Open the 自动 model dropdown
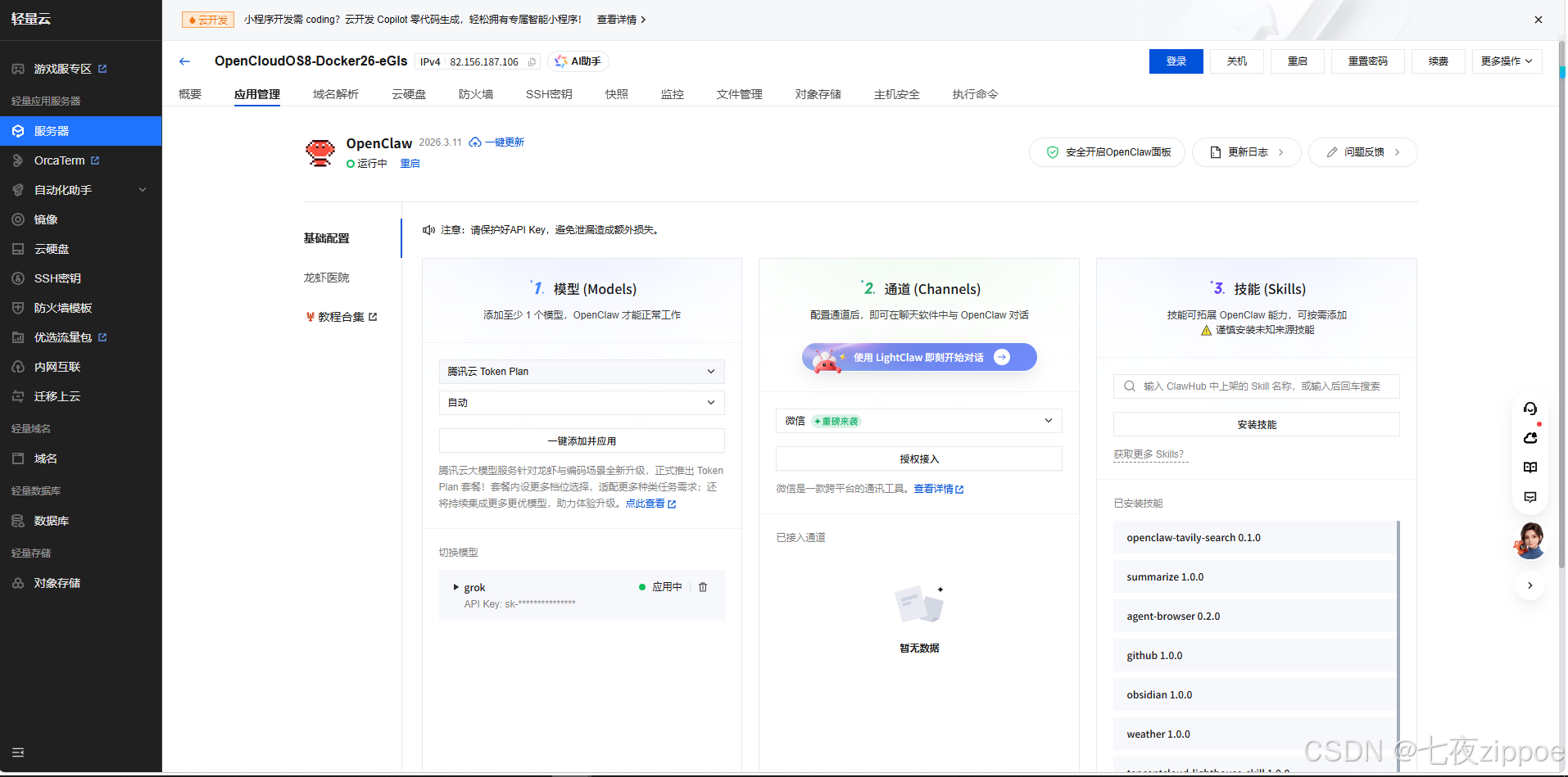This screenshot has height=777, width=1568. point(582,403)
